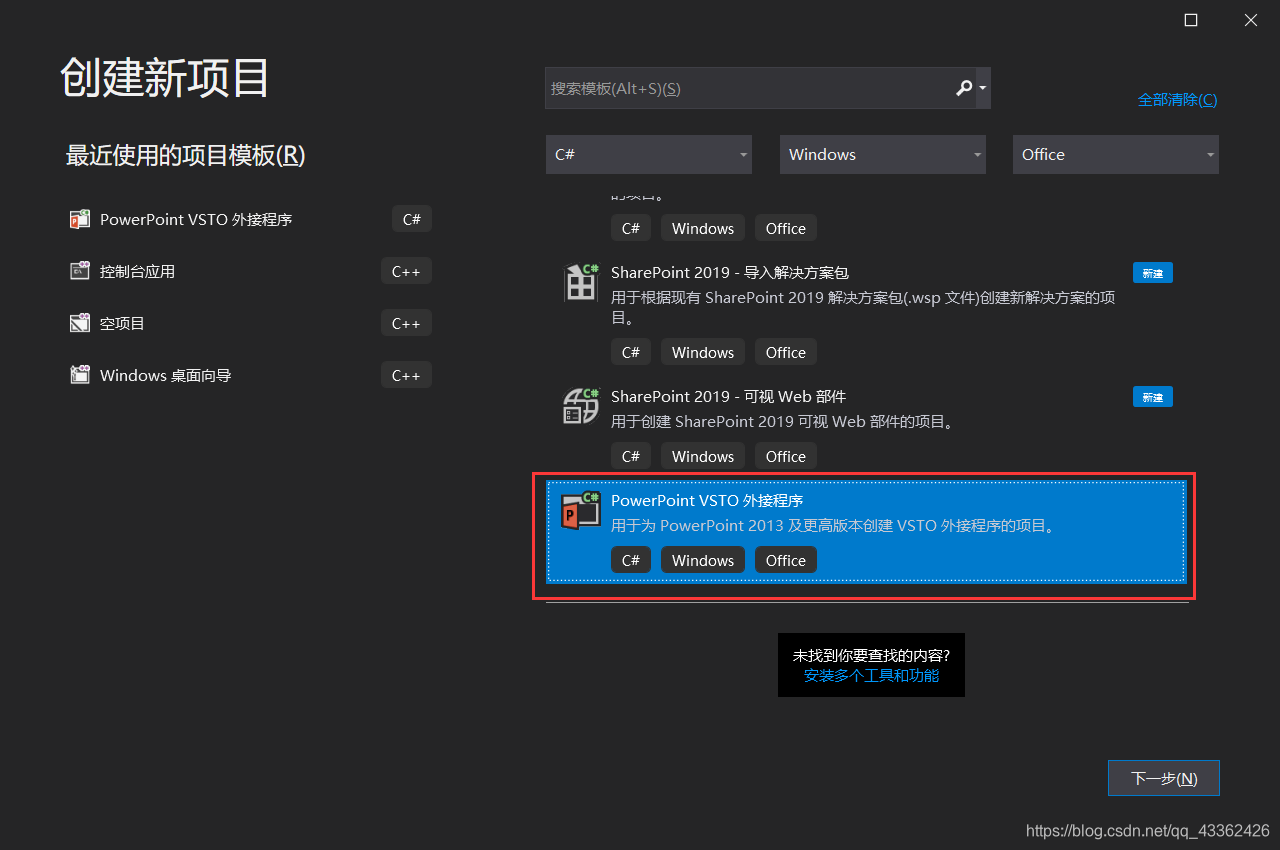Click C++ tag beside Windows 桌面向导
This screenshot has height=850, width=1280.
[x=406, y=375]
